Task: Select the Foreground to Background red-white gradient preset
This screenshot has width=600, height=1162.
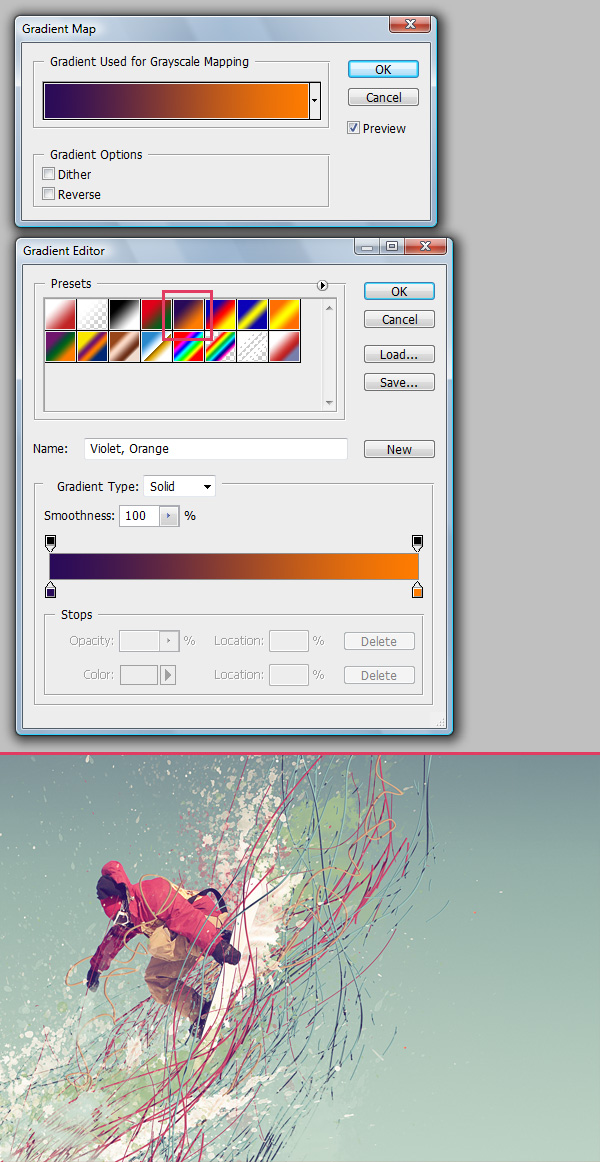Action: [61, 314]
